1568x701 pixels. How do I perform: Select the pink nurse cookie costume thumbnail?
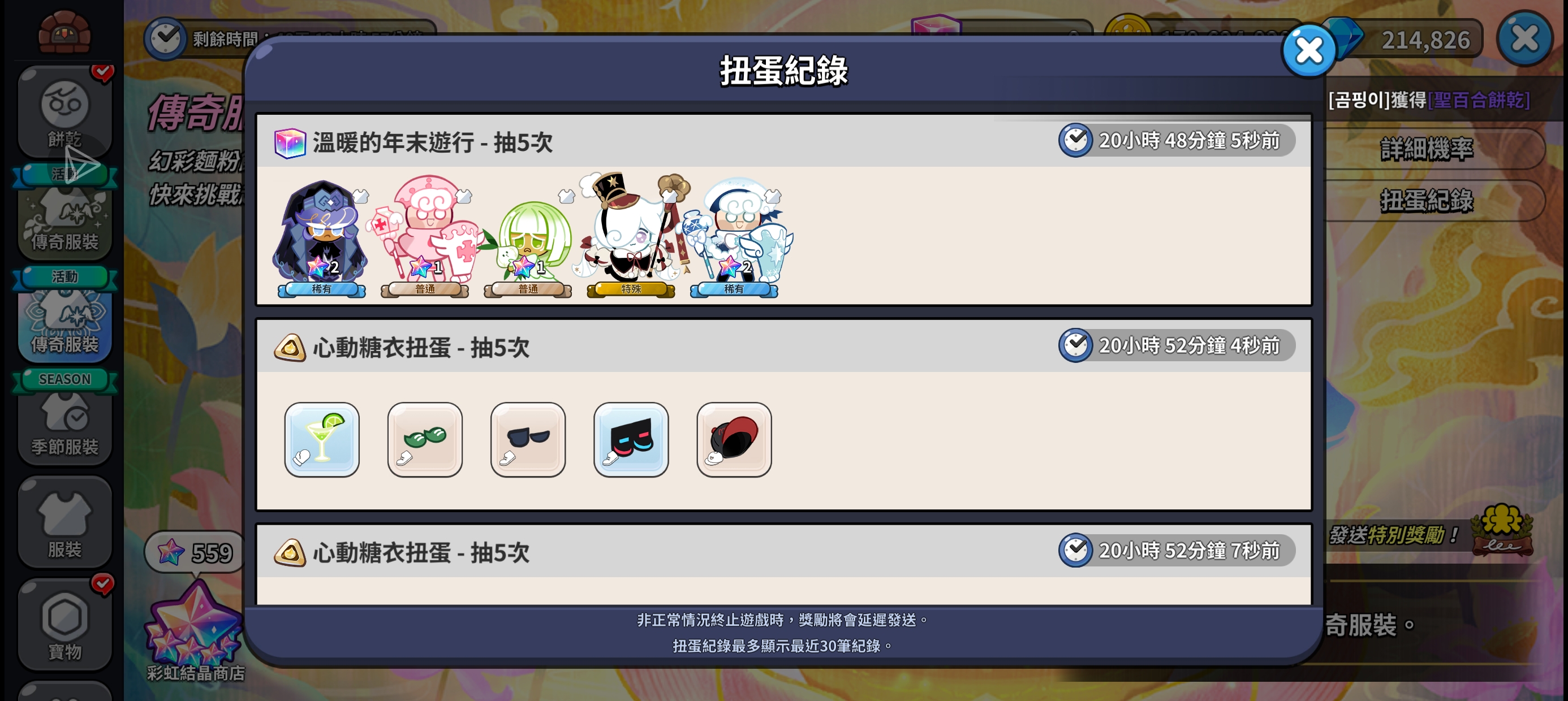pyautogui.click(x=425, y=236)
